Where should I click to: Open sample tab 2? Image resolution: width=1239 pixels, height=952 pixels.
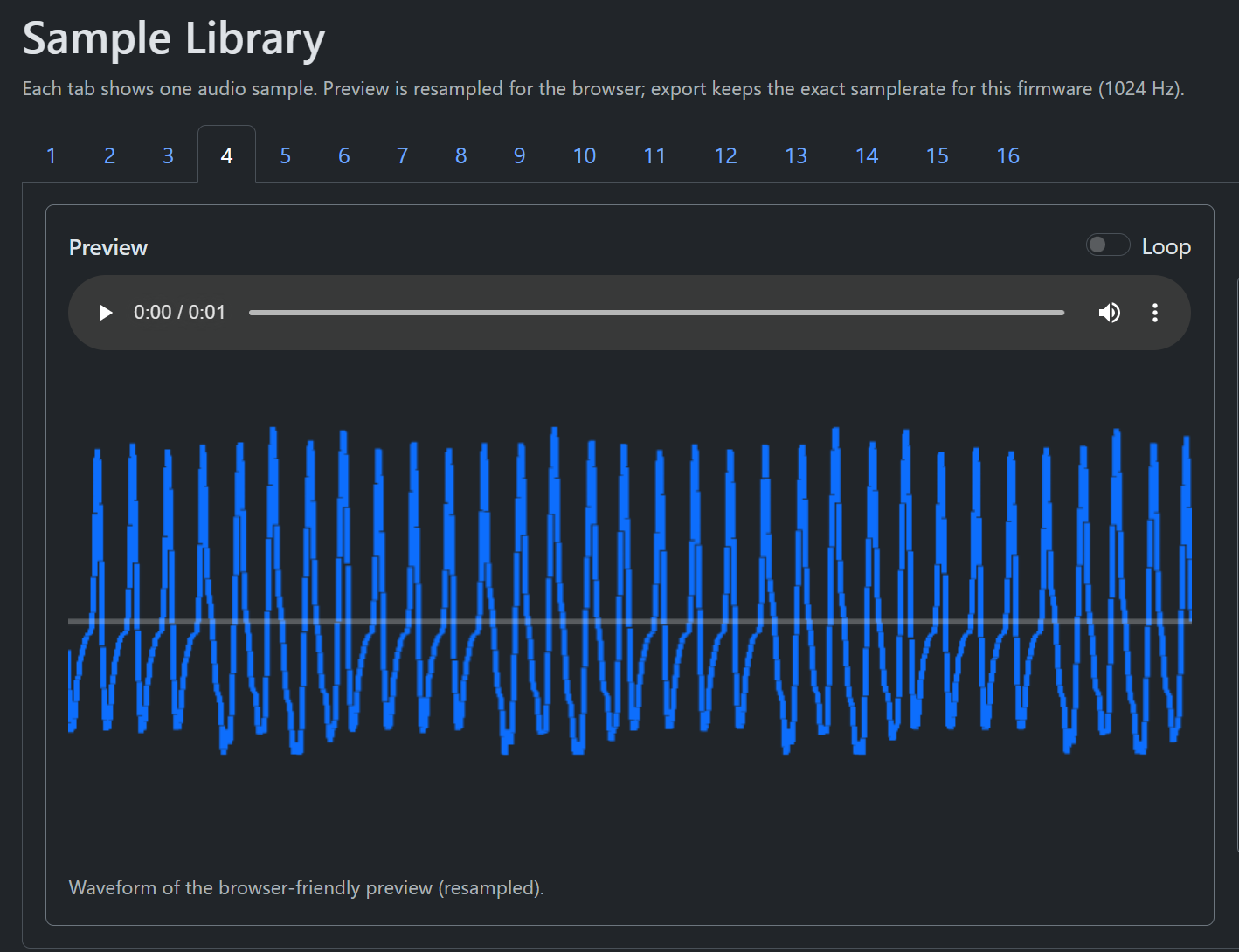(x=109, y=155)
